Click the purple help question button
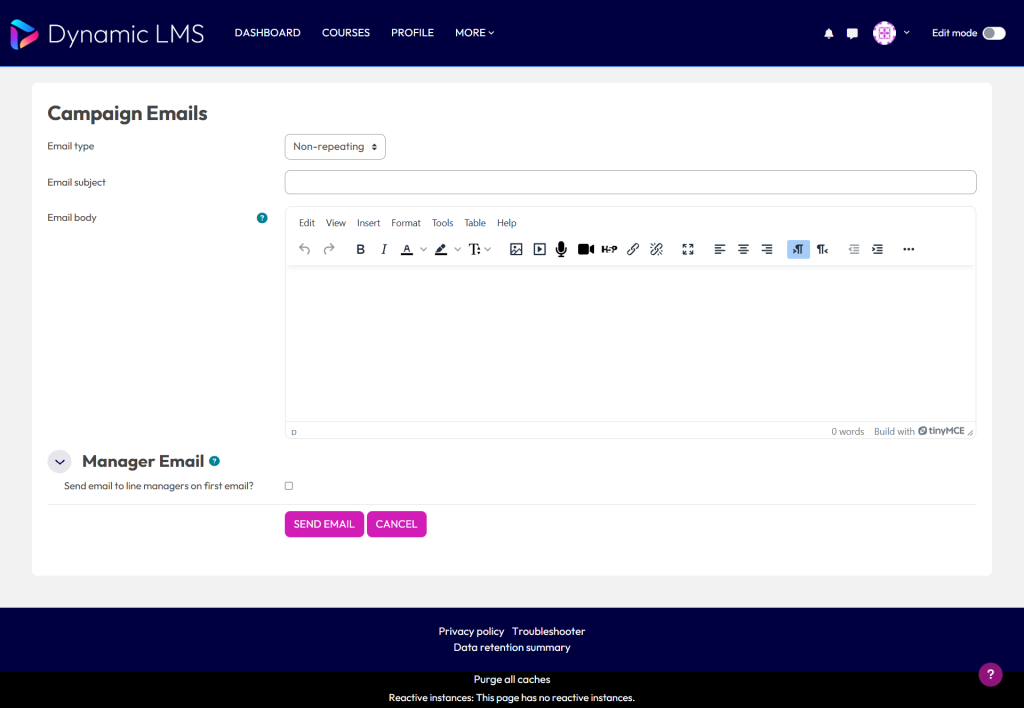The height and width of the screenshot is (708, 1024). tap(990, 674)
